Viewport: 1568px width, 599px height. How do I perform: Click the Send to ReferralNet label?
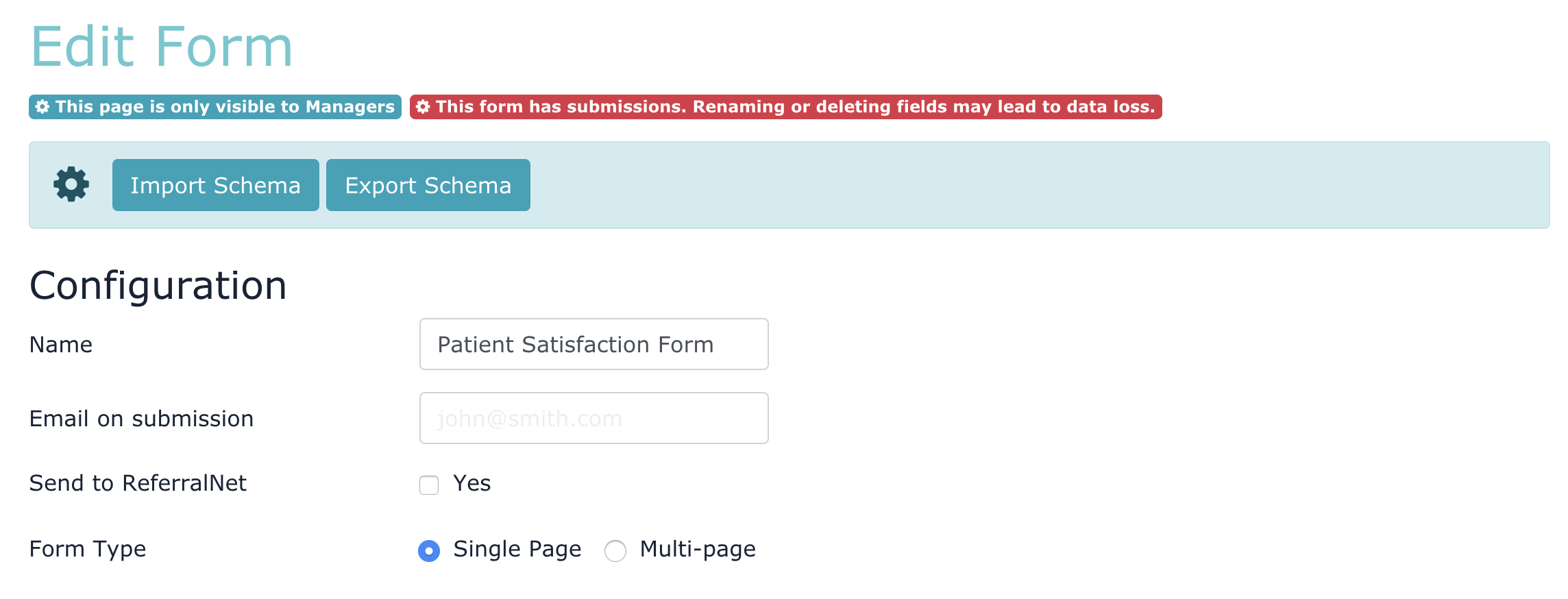pyautogui.click(x=138, y=483)
